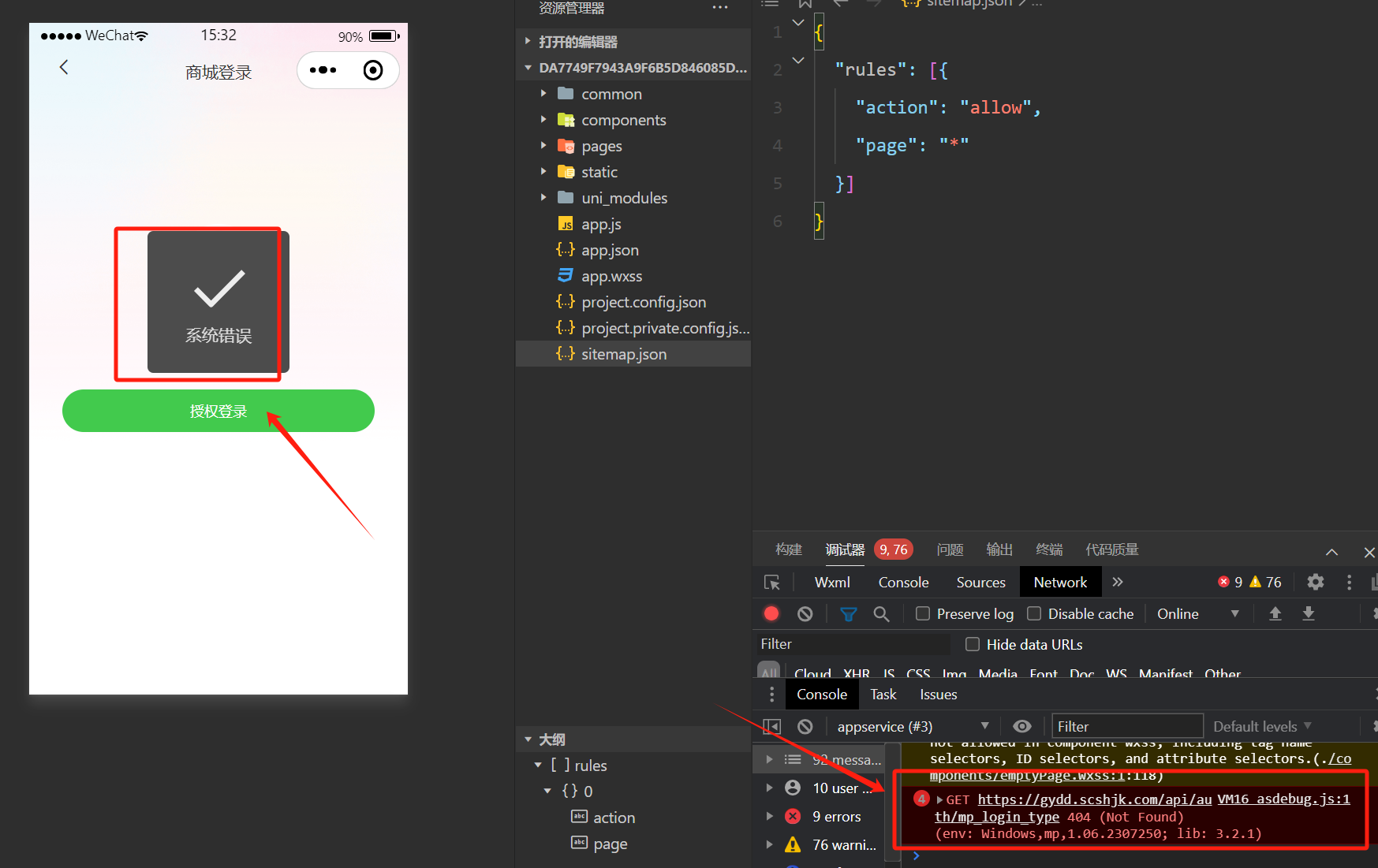Switch to the 构建 panel tab
The height and width of the screenshot is (868, 1378).
789,549
